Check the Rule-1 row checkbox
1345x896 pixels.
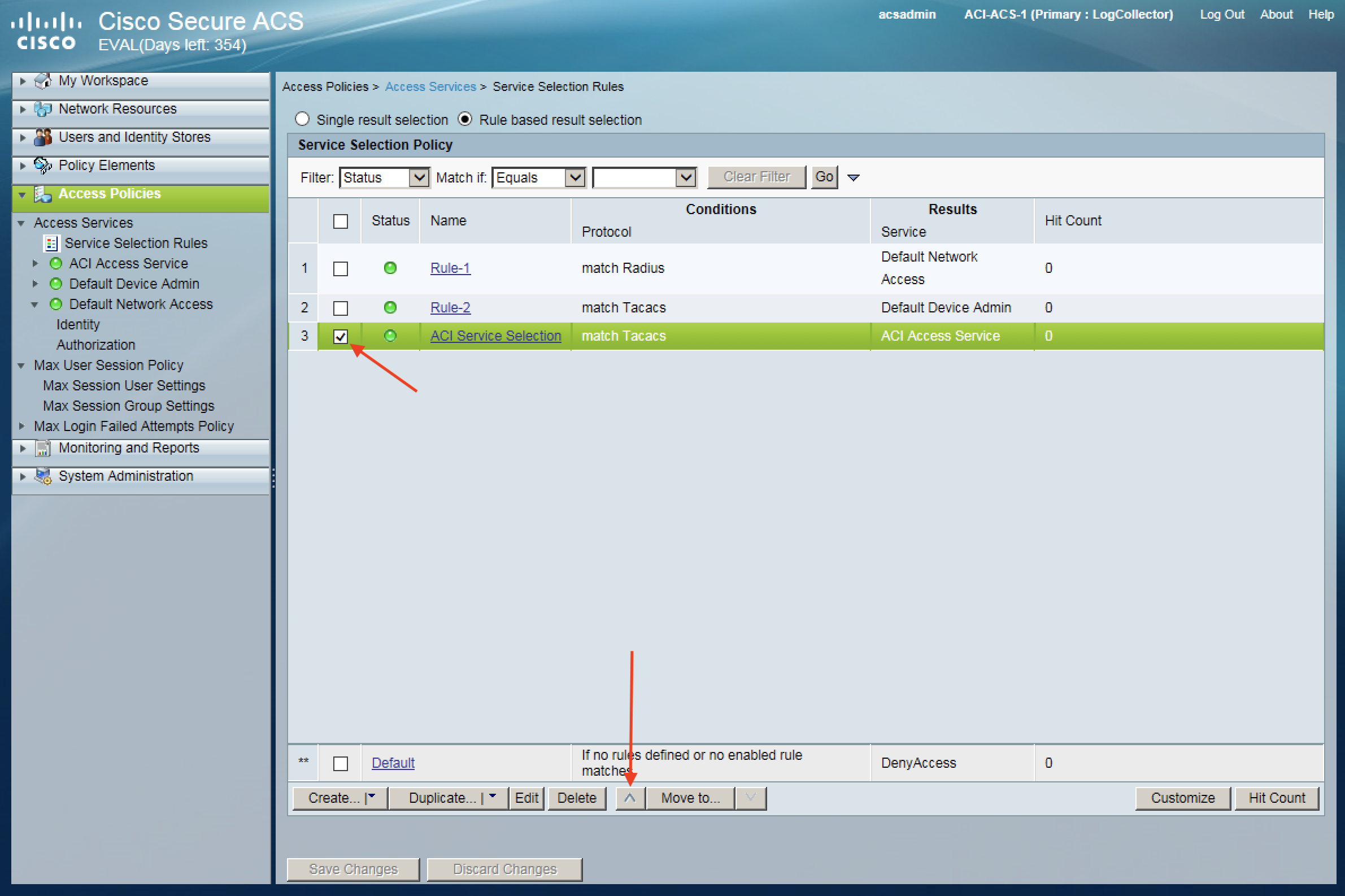point(341,268)
